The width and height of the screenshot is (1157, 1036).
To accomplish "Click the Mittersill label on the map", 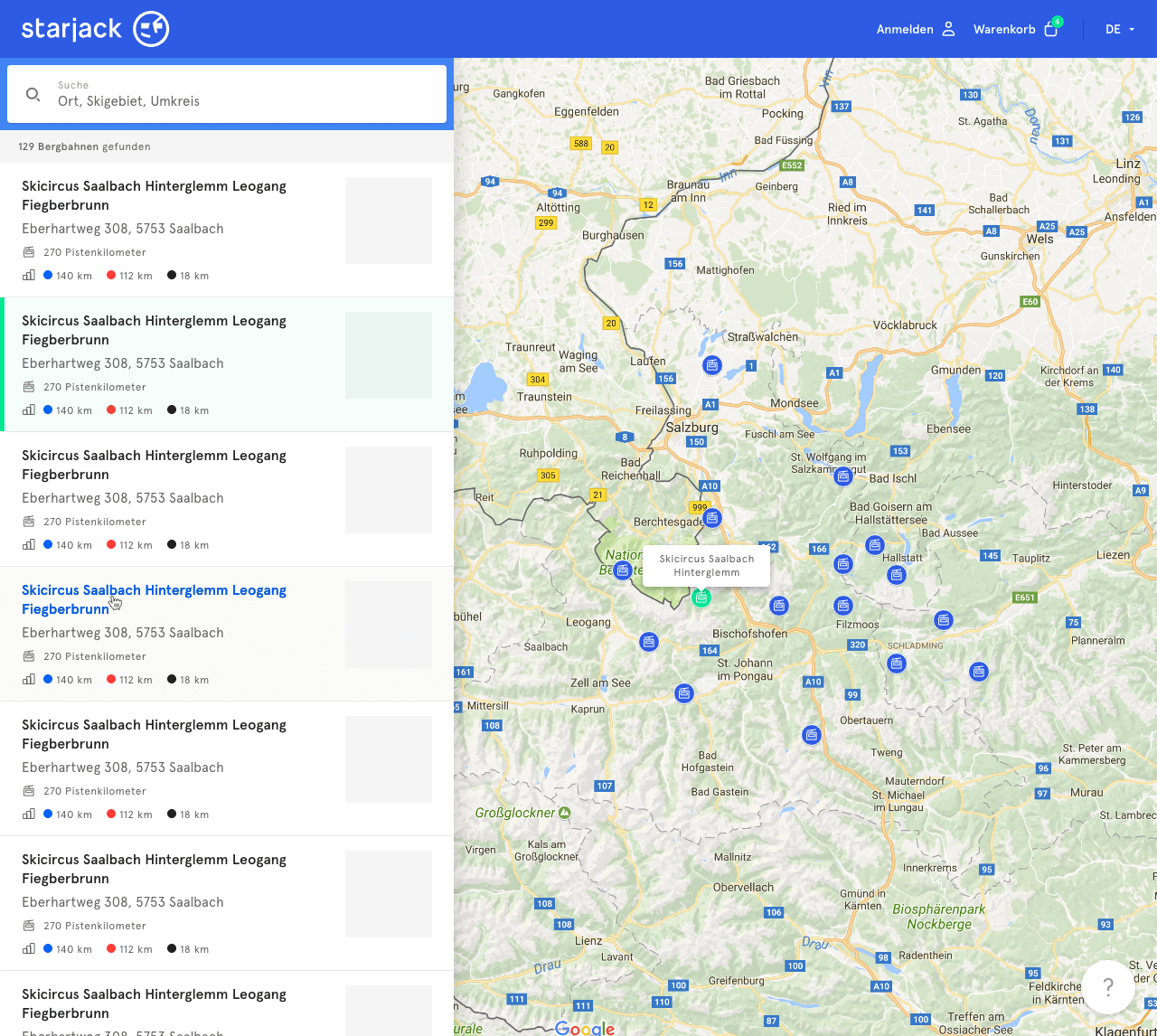I will [488, 706].
